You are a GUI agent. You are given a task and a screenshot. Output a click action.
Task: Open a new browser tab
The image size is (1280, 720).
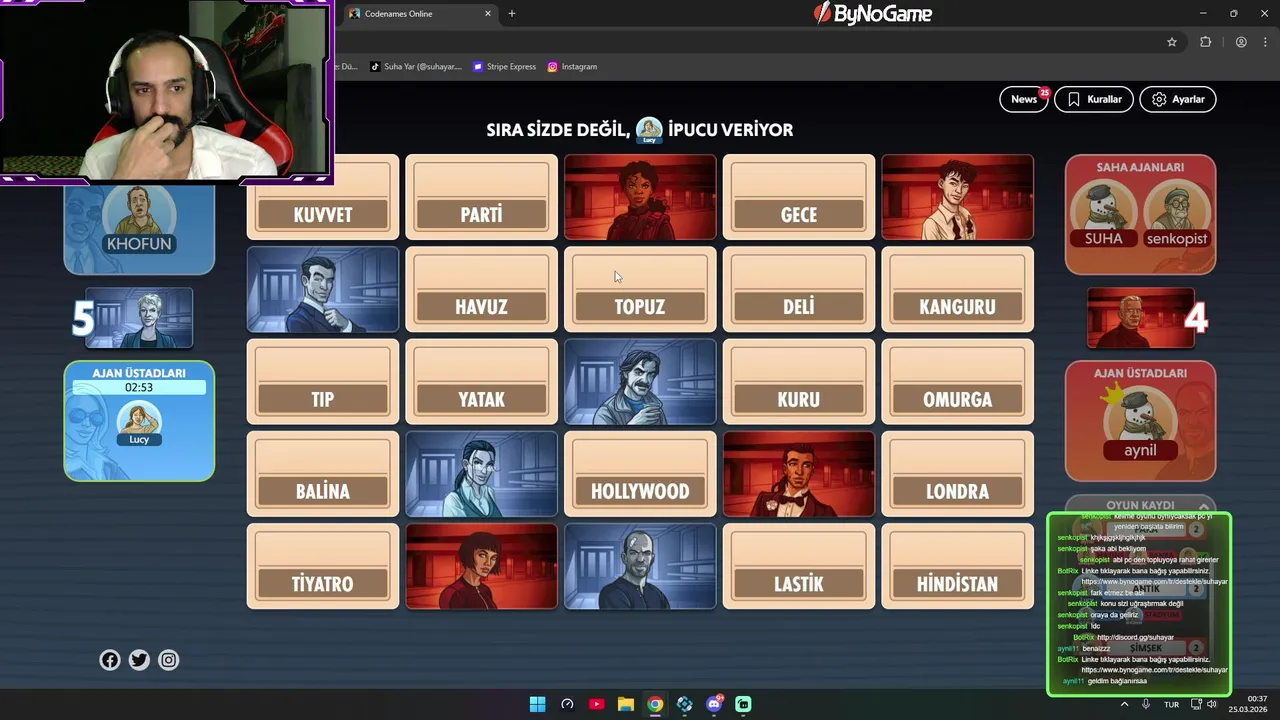(512, 14)
